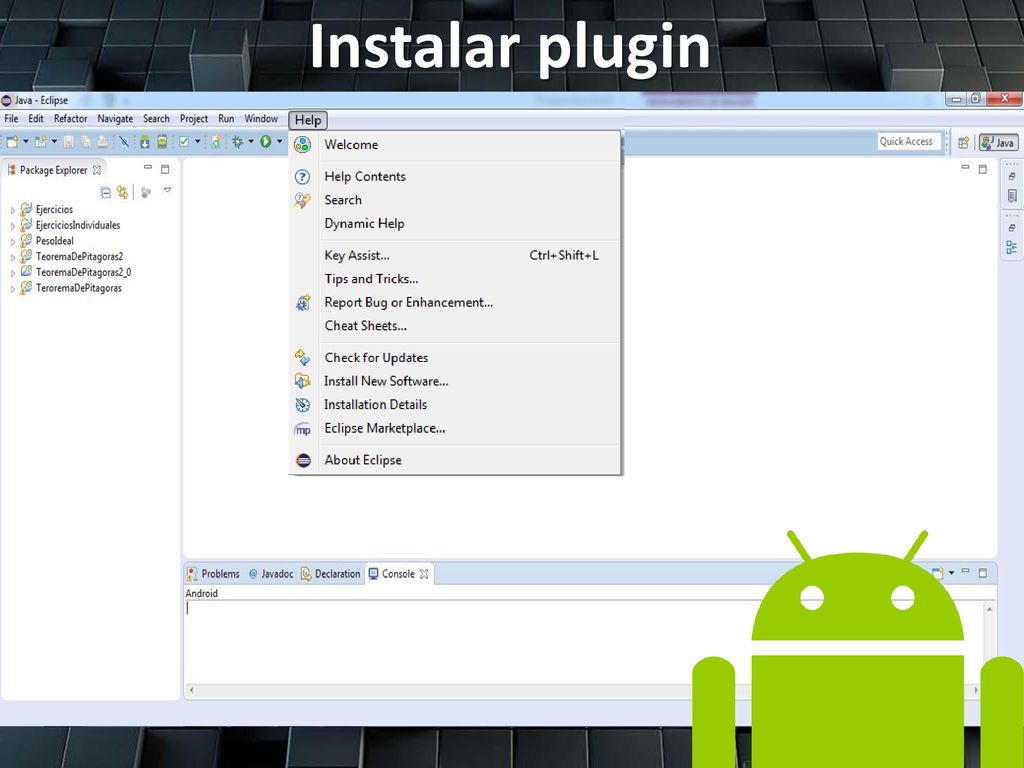Click the Outline icon in the right trim
1024x768 pixels.
1012,247
